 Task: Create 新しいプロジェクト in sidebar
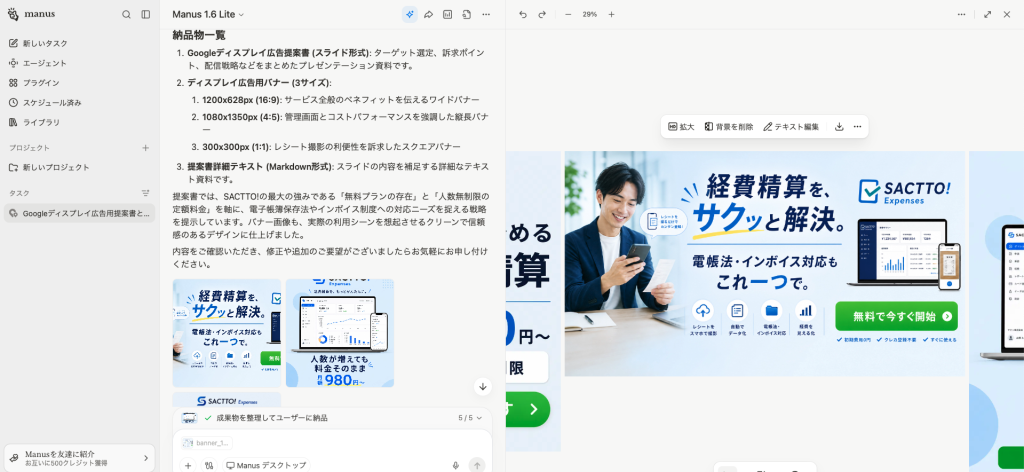pyautogui.click(x=79, y=167)
